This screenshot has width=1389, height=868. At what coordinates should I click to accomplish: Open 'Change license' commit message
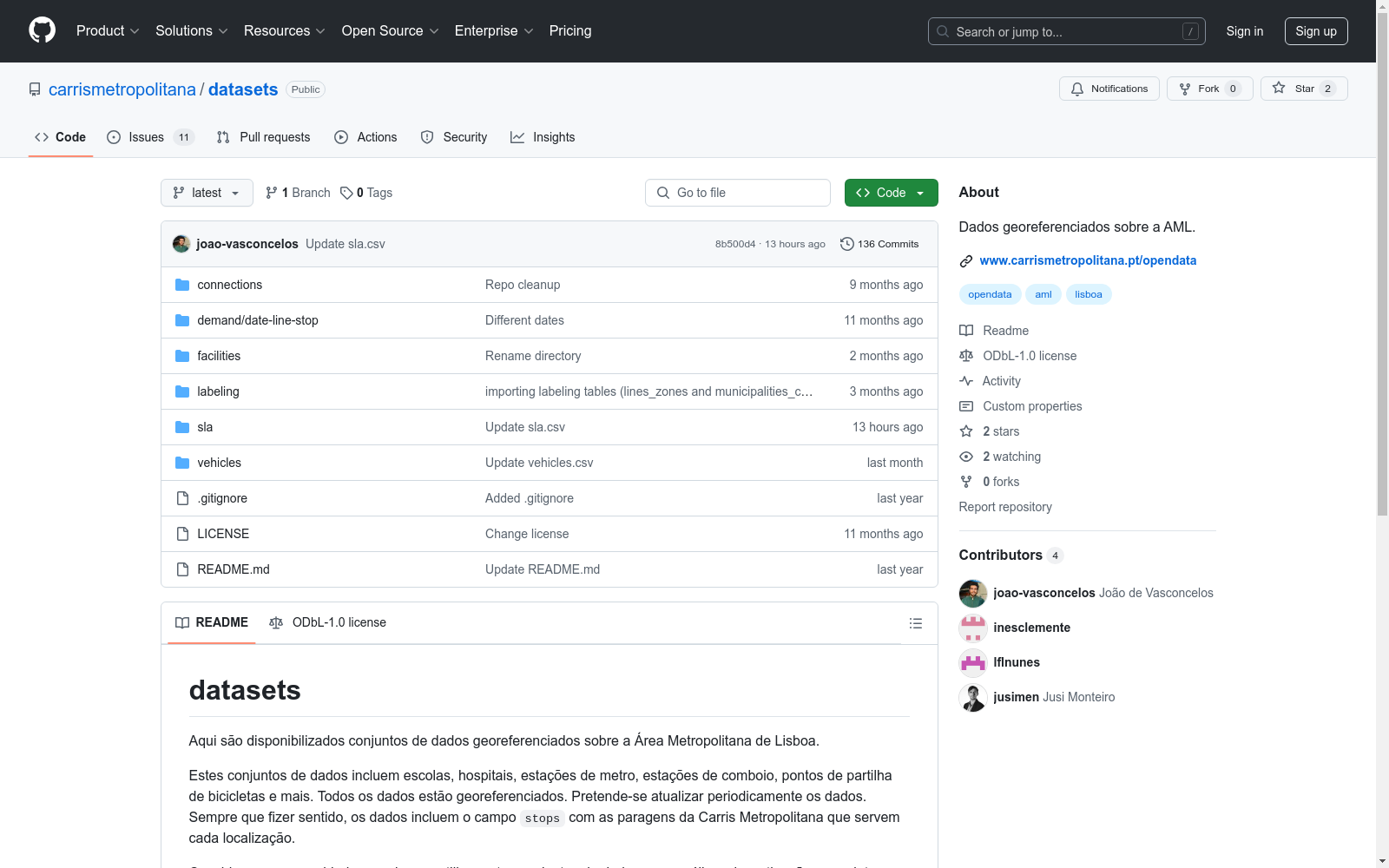pyautogui.click(x=527, y=534)
